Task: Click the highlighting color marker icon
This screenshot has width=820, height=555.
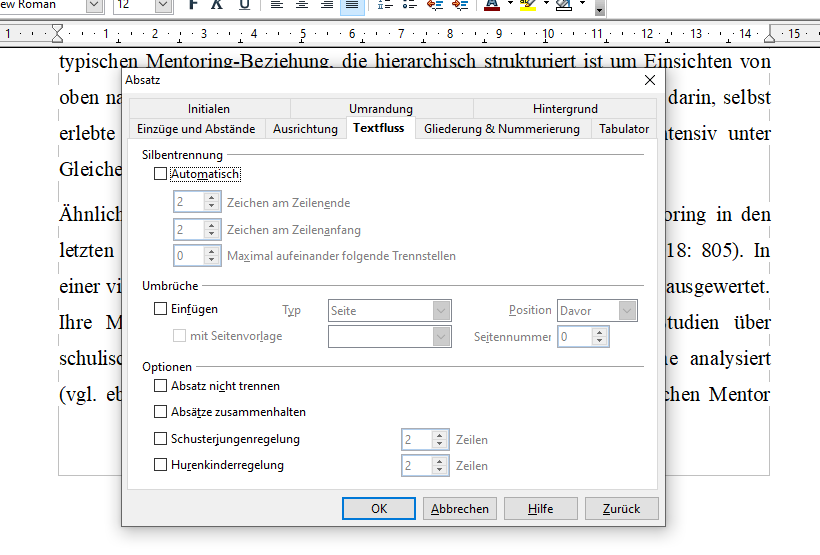Action: (528, 5)
